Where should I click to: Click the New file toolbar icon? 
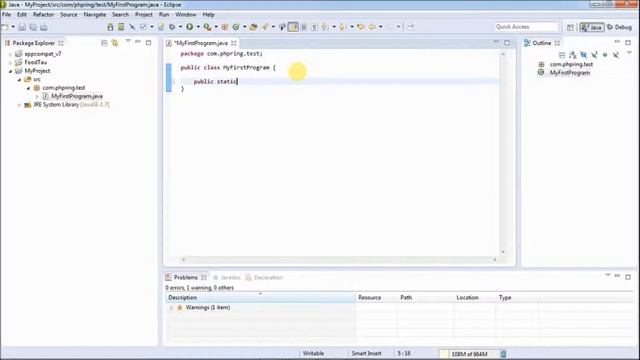coord(5,27)
